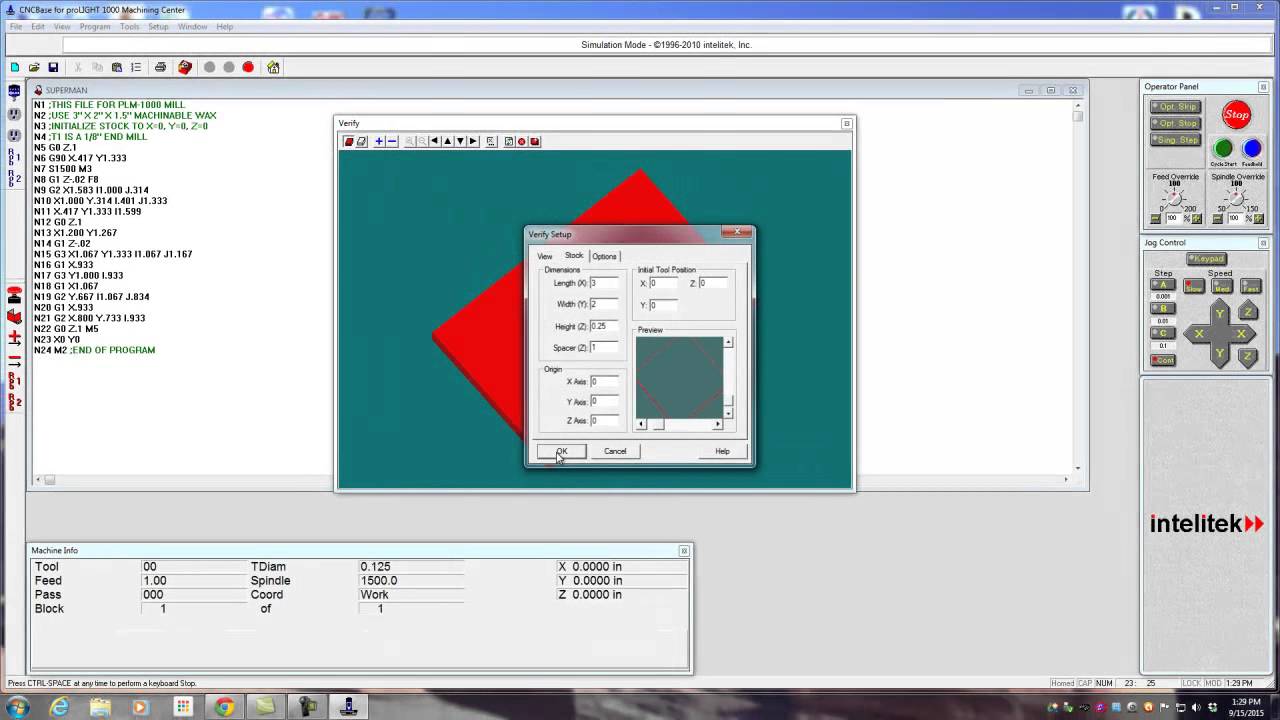Image resolution: width=1280 pixels, height=720 pixels.
Task: Open the Program menu
Action: coord(95,27)
